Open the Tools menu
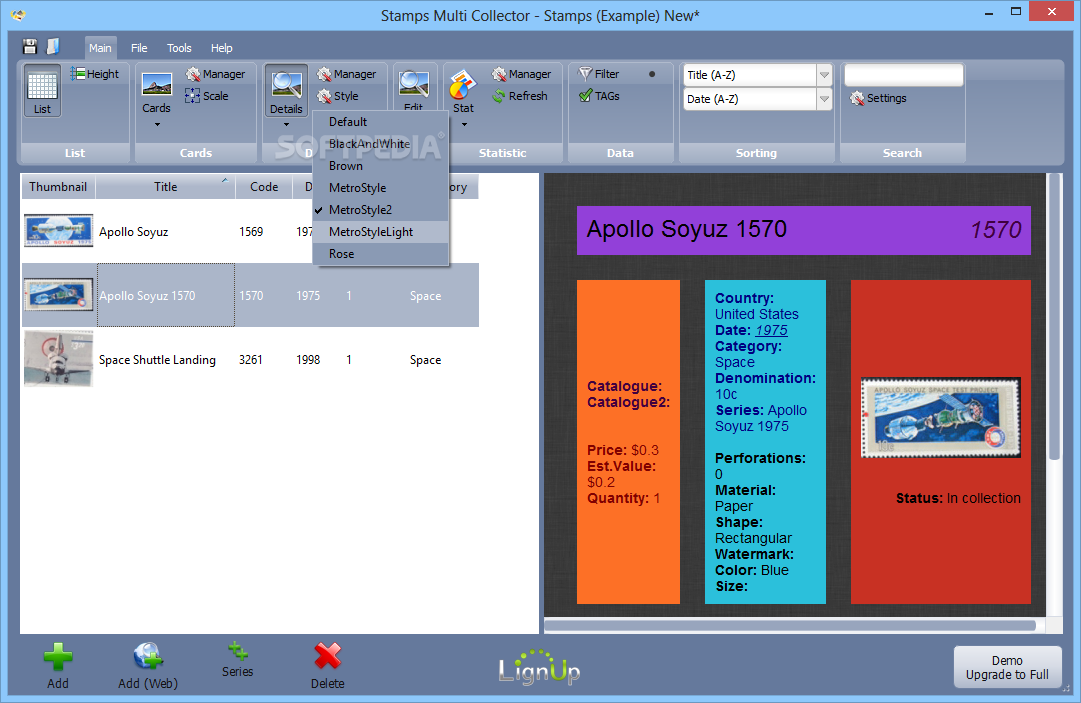This screenshot has height=703, width=1081. pyautogui.click(x=179, y=48)
